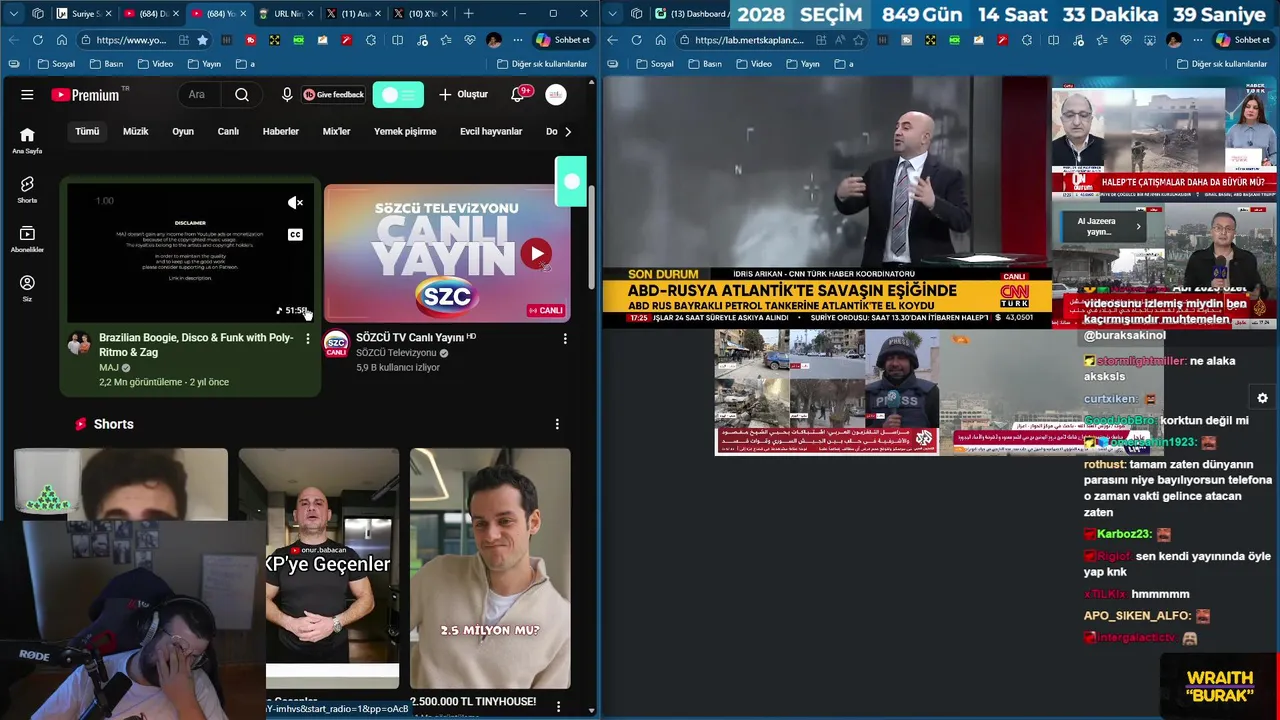Click the Give feedback button
This screenshot has width=1280, height=720.
click(x=334, y=95)
